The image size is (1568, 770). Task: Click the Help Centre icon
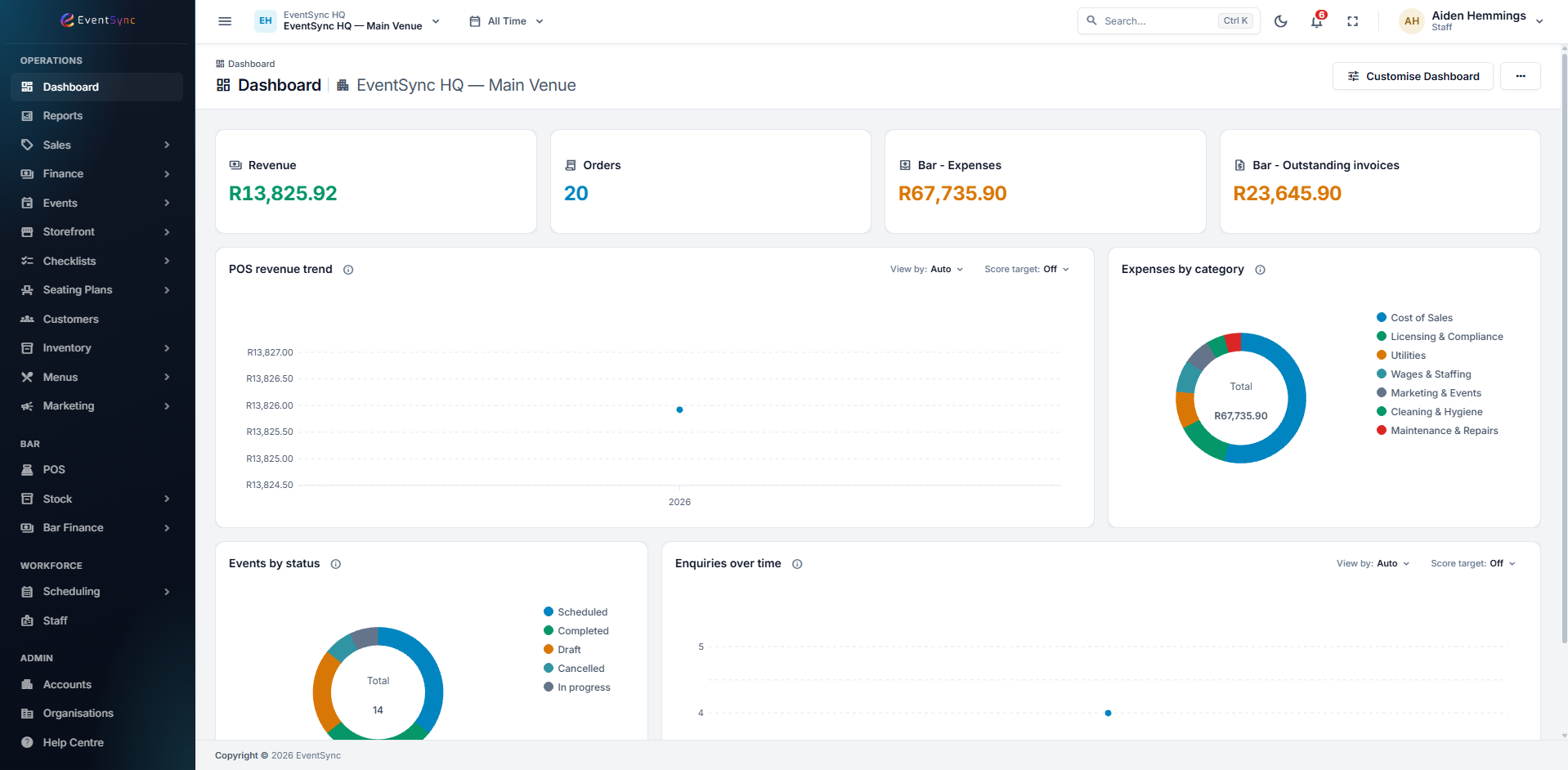point(27,742)
